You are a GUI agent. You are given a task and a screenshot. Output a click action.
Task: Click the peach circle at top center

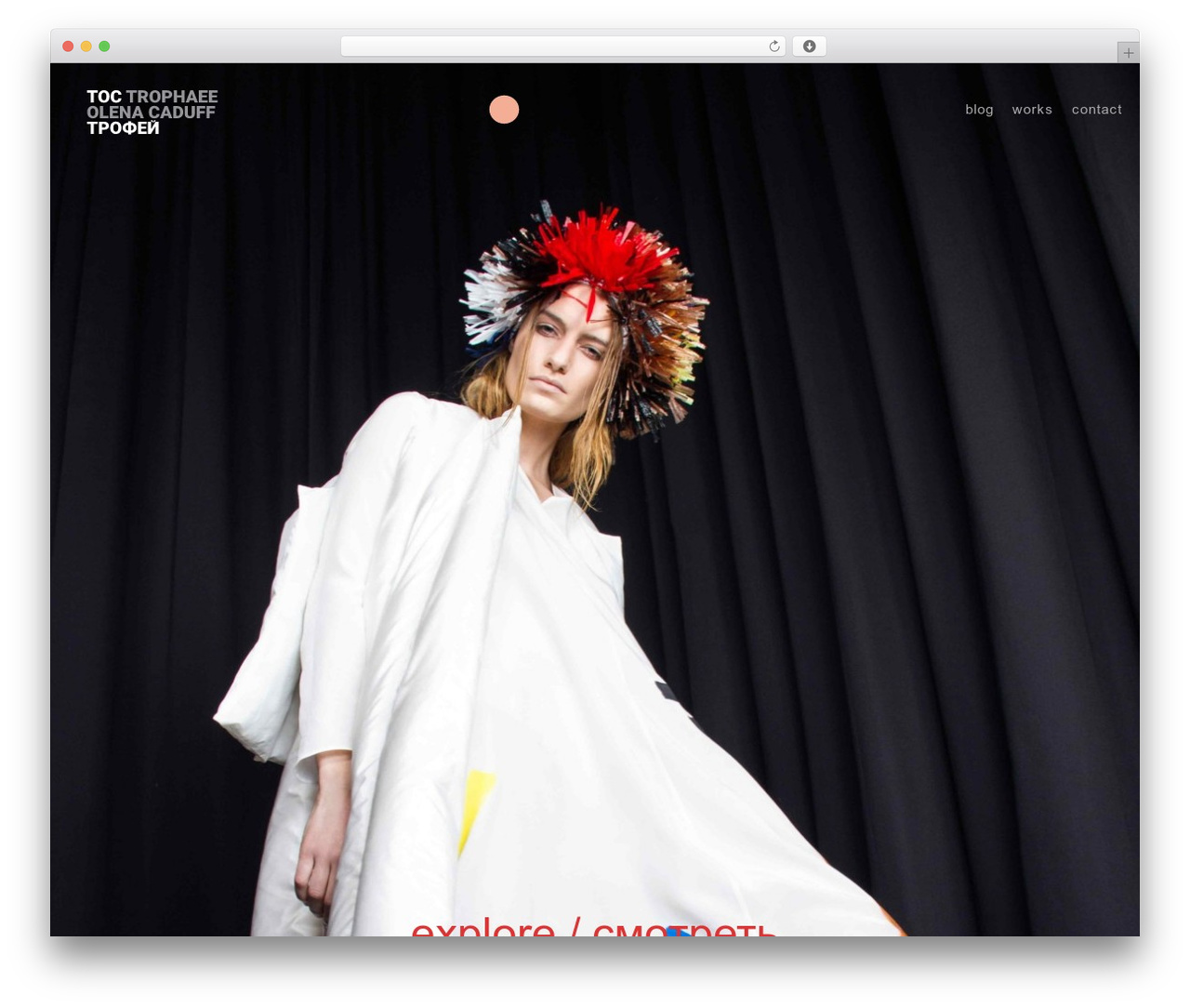pos(504,110)
